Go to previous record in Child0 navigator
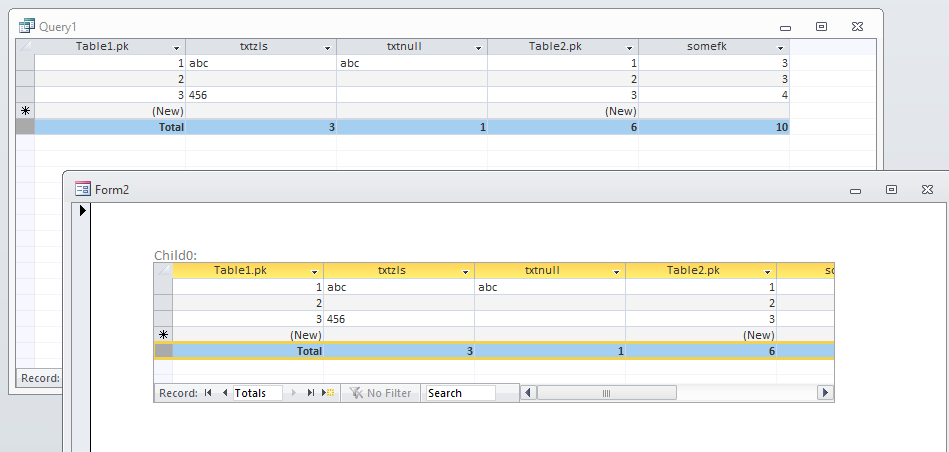Screen dimensions: 949x452 (225, 393)
